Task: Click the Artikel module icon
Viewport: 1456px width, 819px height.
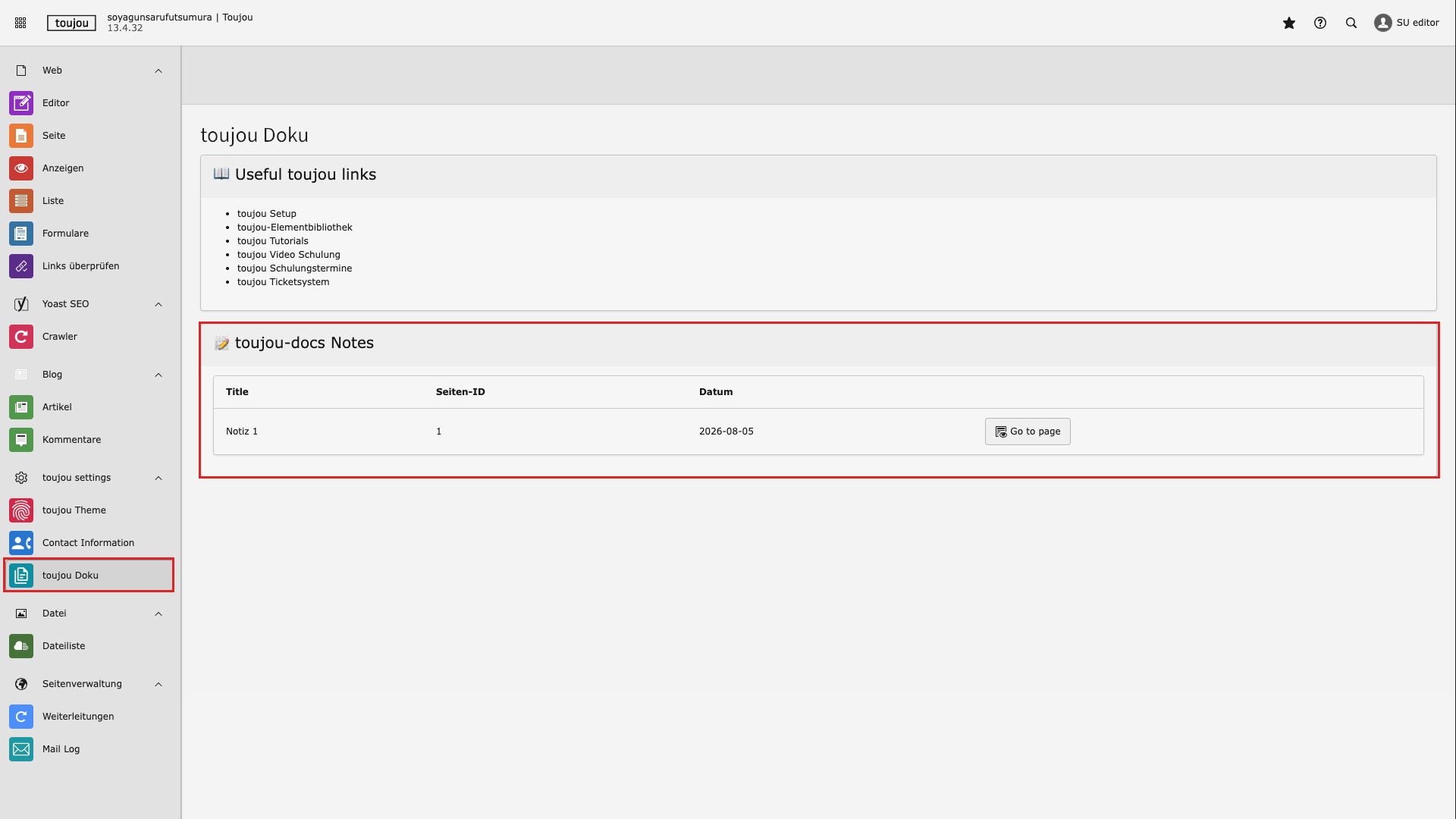Action: (21, 407)
